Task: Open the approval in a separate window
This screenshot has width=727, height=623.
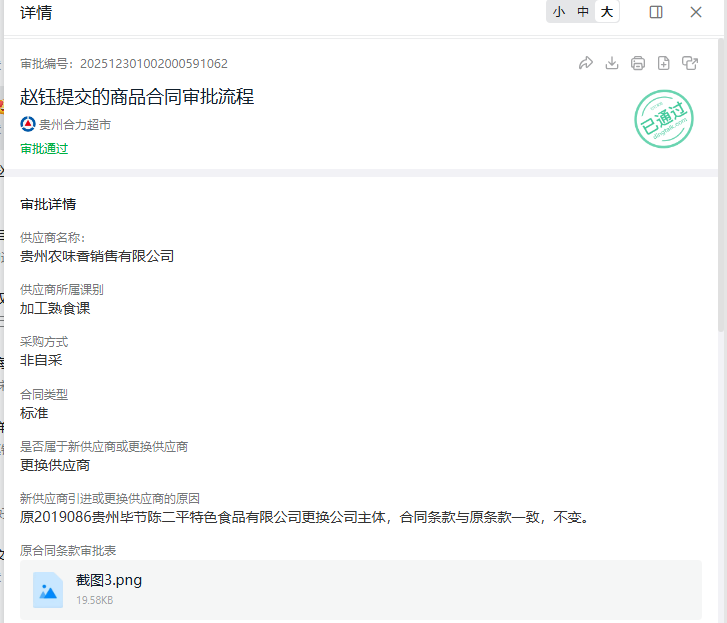Action: pyautogui.click(x=690, y=63)
